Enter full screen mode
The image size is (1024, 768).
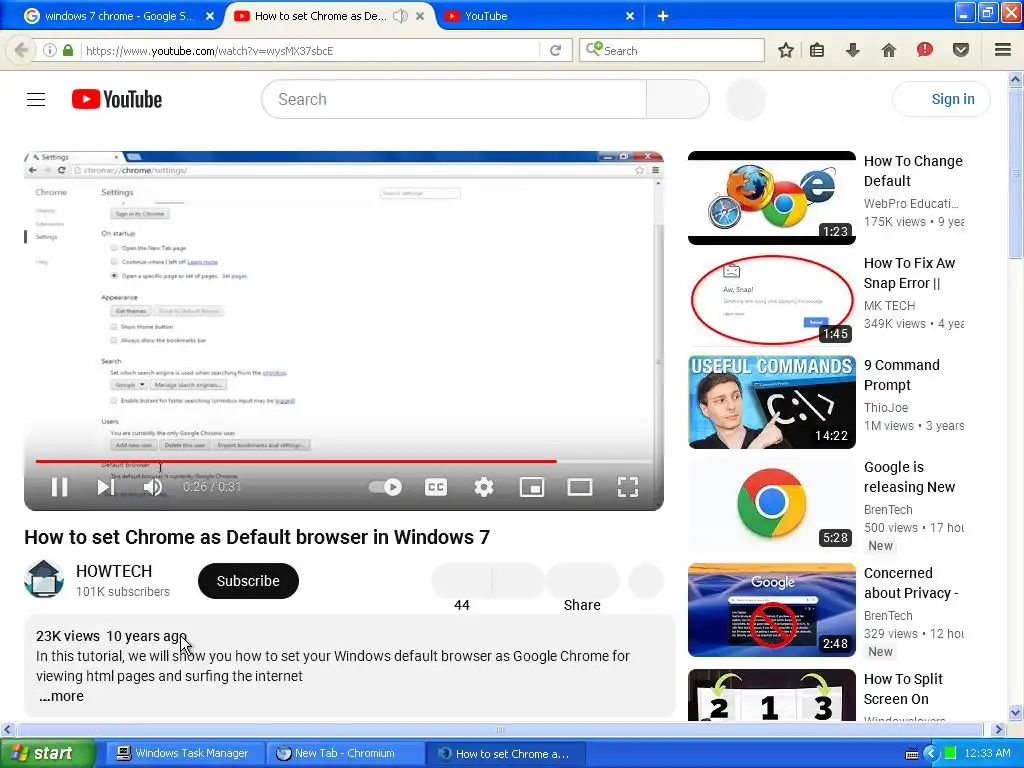pos(628,487)
